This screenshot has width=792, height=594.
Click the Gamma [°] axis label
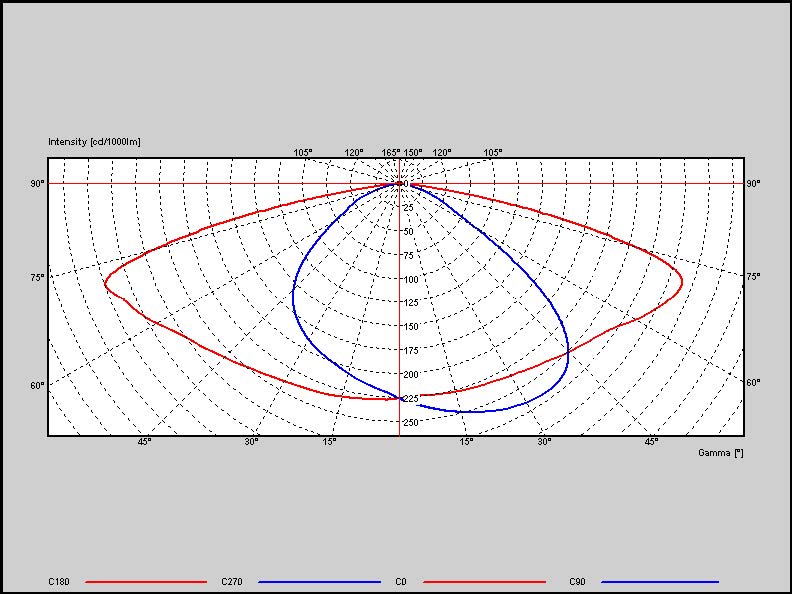[721, 453]
